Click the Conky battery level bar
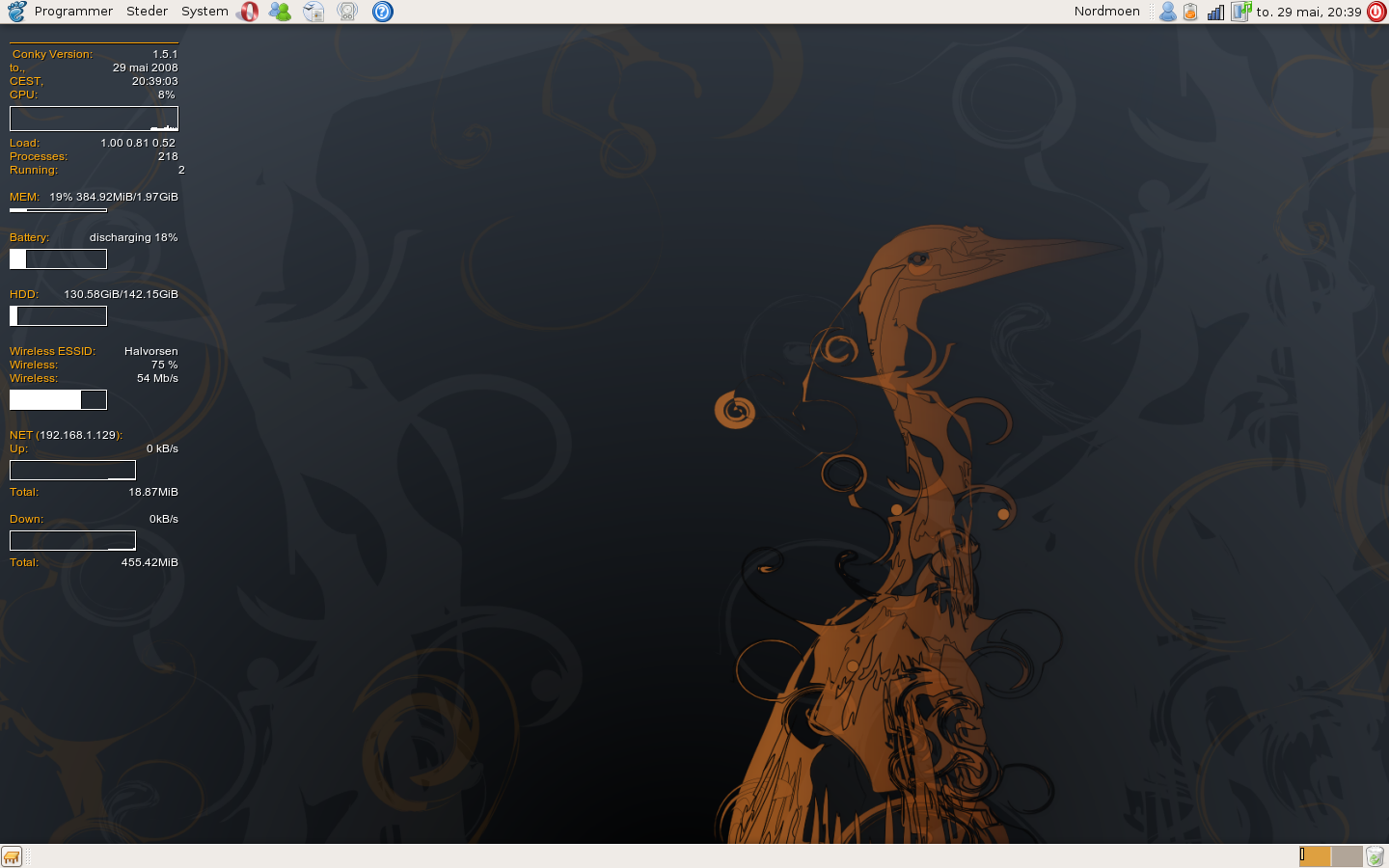The width and height of the screenshot is (1389, 868). (58, 258)
